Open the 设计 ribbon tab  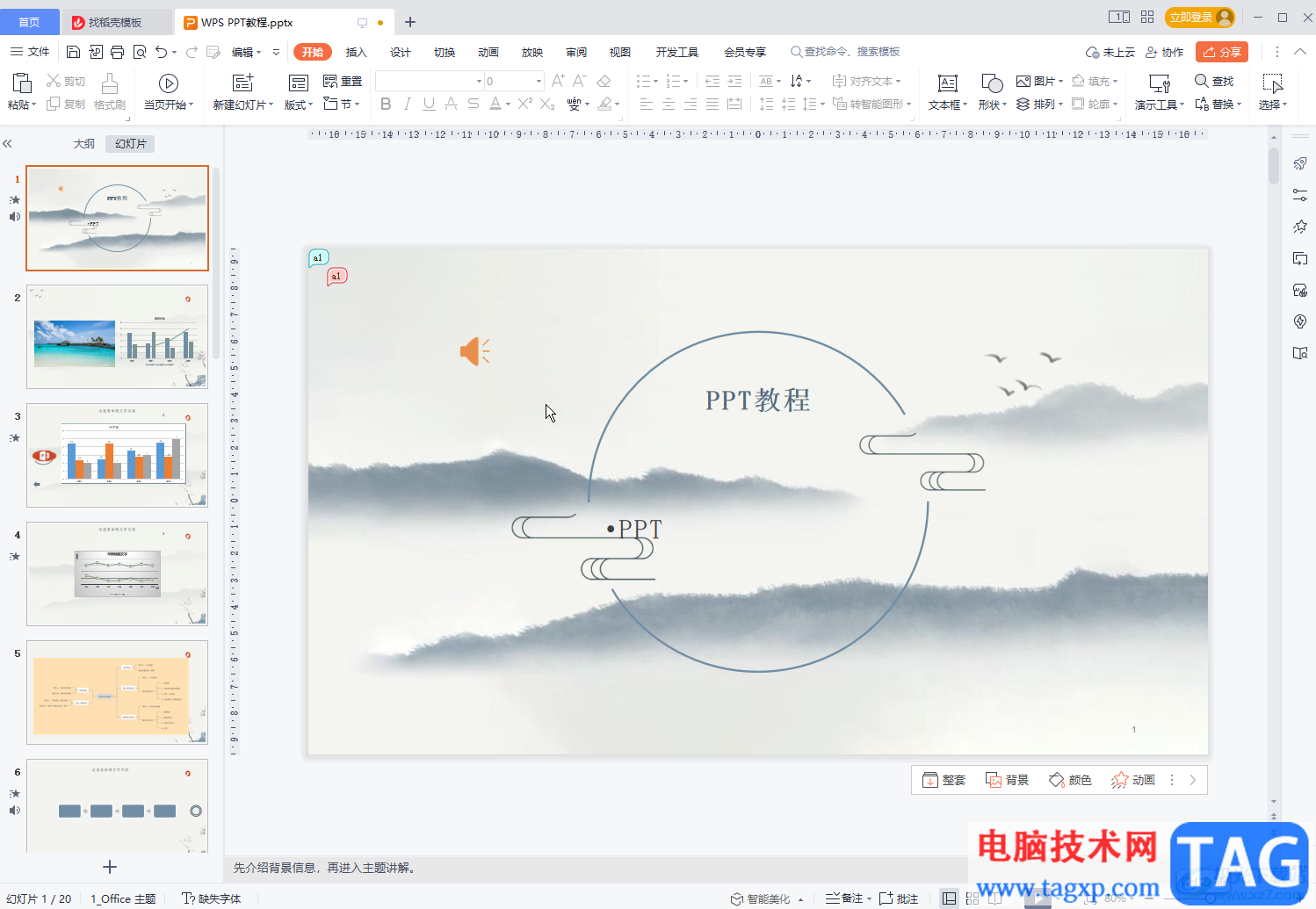[400, 52]
